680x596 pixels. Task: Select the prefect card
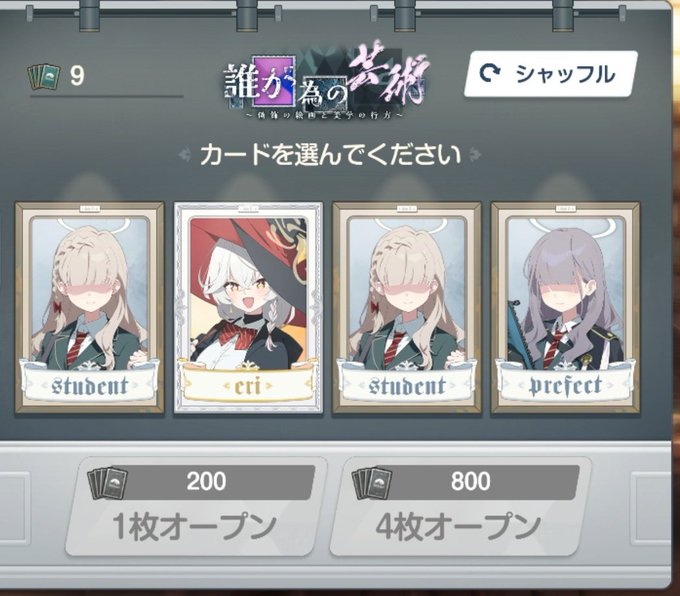[x=566, y=308]
